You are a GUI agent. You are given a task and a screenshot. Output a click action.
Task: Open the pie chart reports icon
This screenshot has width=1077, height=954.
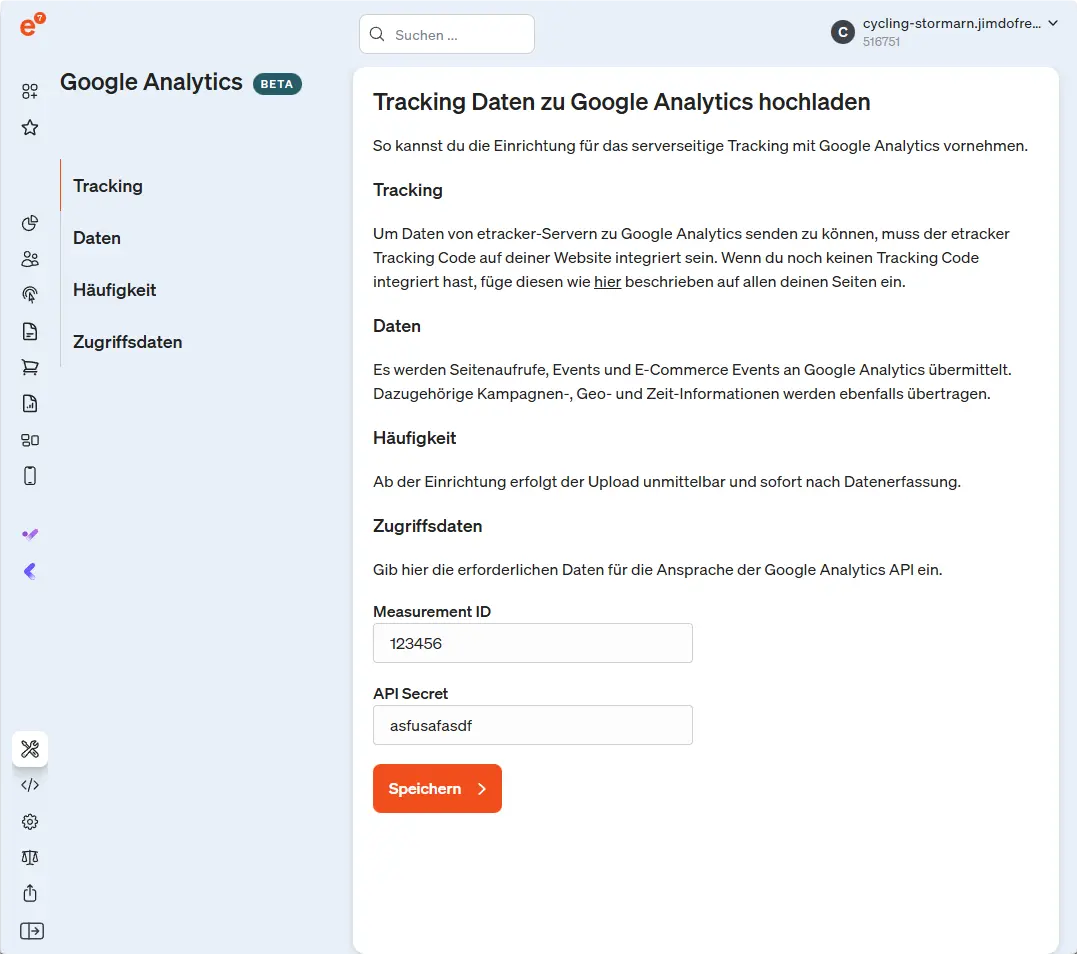pos(30,223)
